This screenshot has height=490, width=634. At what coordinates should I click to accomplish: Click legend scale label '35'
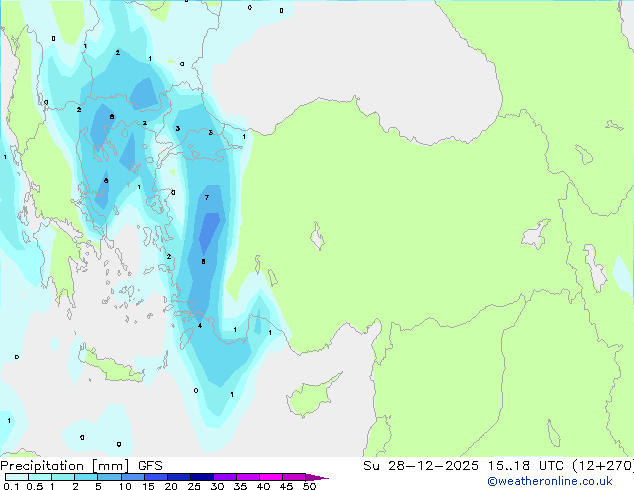click(x=240, y=486)
